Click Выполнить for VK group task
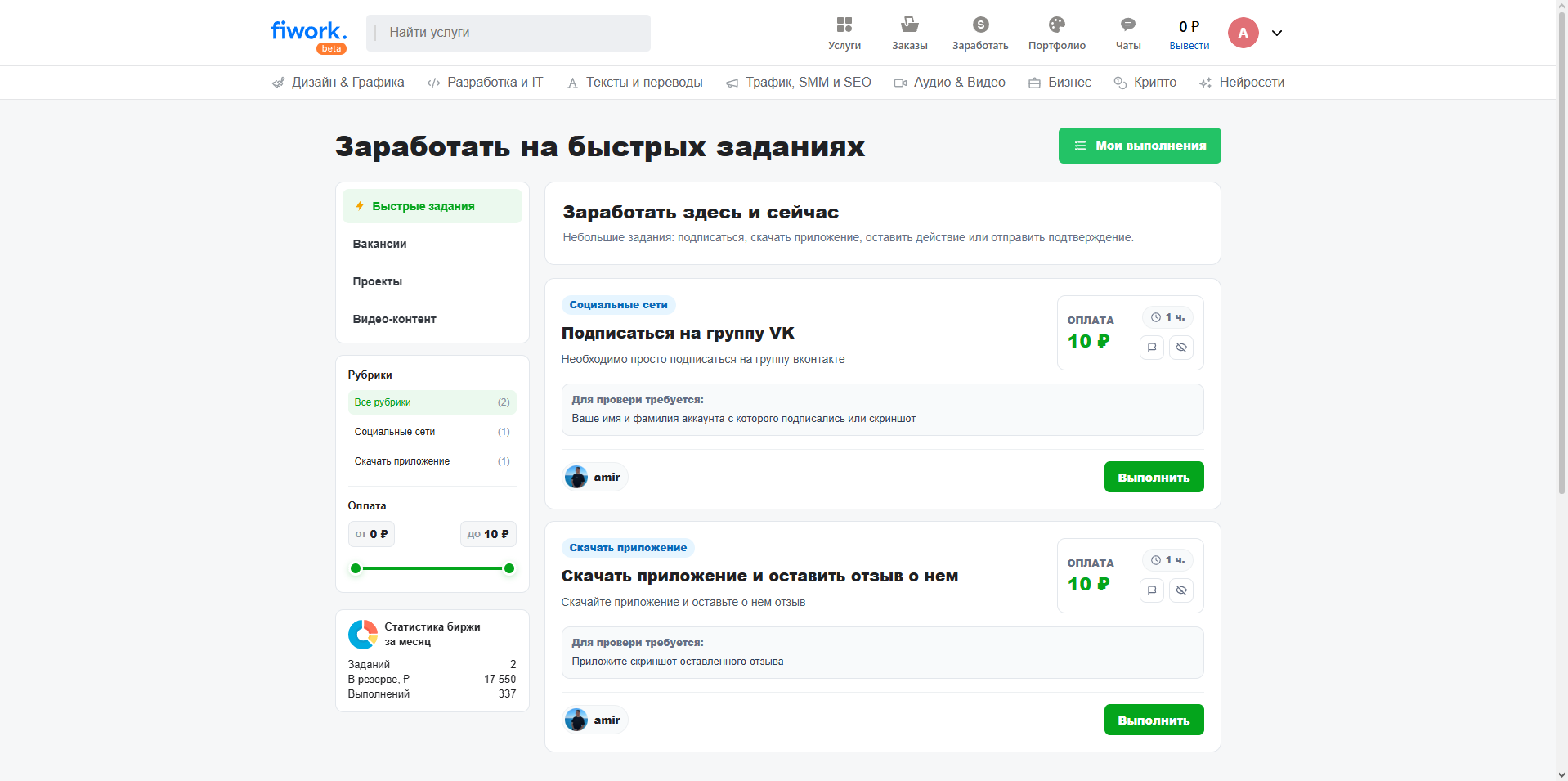 [1154, 478]
